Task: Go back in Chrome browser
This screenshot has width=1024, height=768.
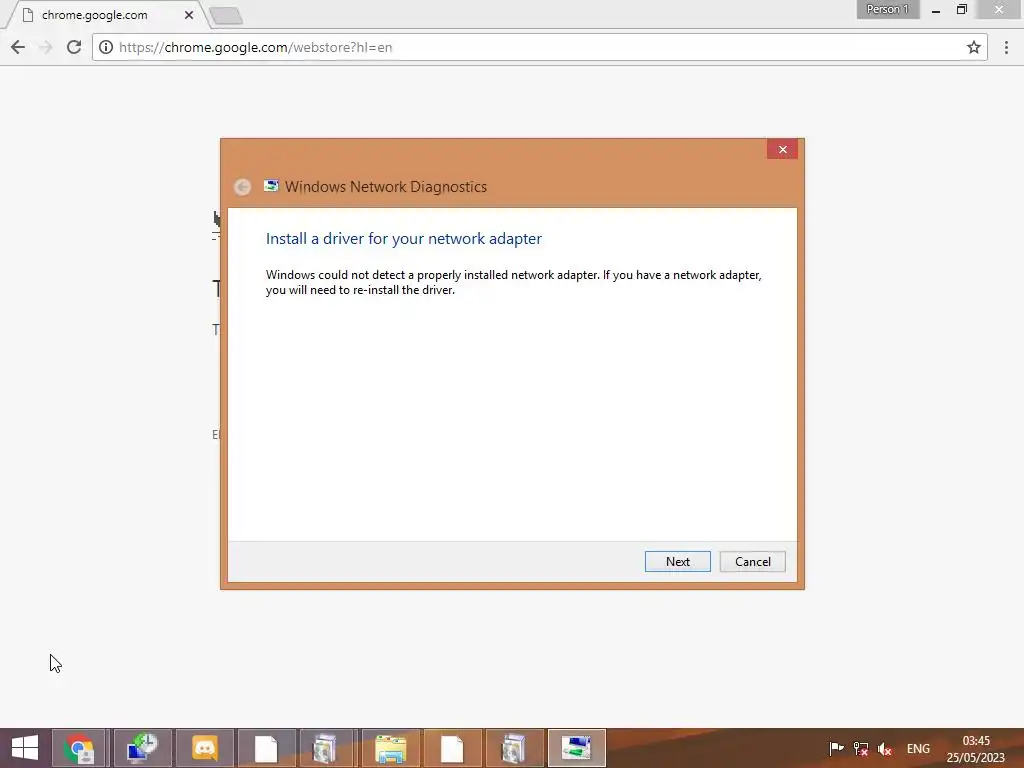Action: coord(18,47)
